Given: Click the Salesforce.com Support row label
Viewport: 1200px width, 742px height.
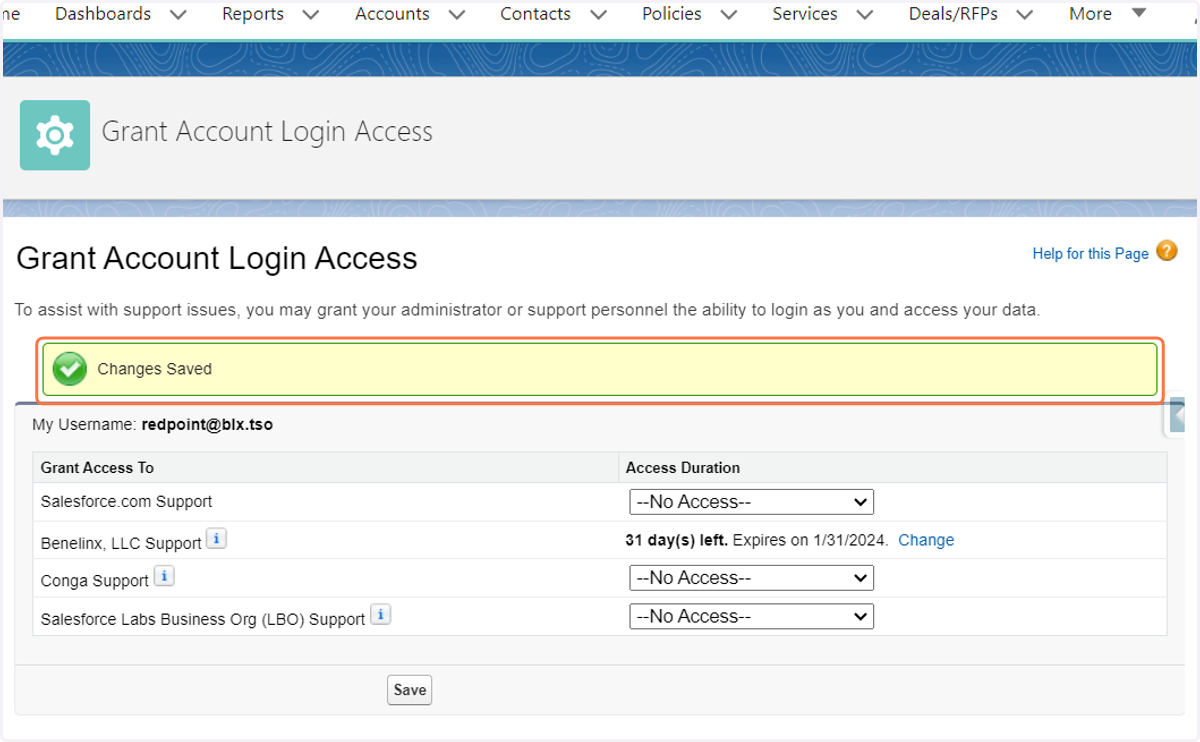Looking at the screenshot, I should (x=126, y=502).
